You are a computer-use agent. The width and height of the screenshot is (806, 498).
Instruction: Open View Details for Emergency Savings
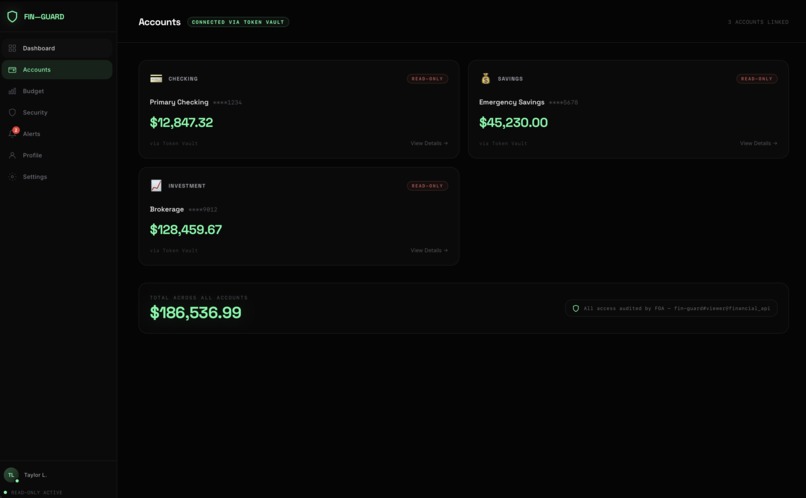pos(759,143)
